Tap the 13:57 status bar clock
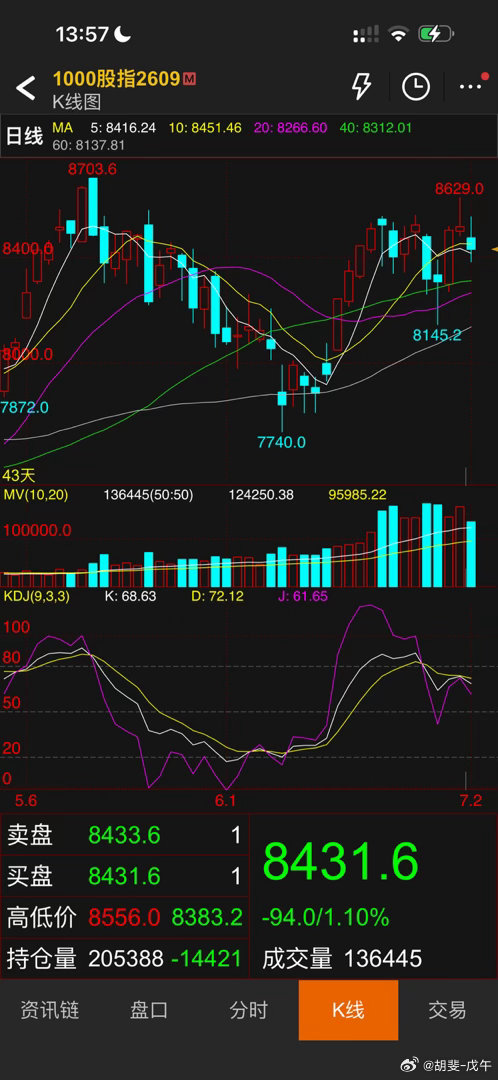 [x=82, y=34]
